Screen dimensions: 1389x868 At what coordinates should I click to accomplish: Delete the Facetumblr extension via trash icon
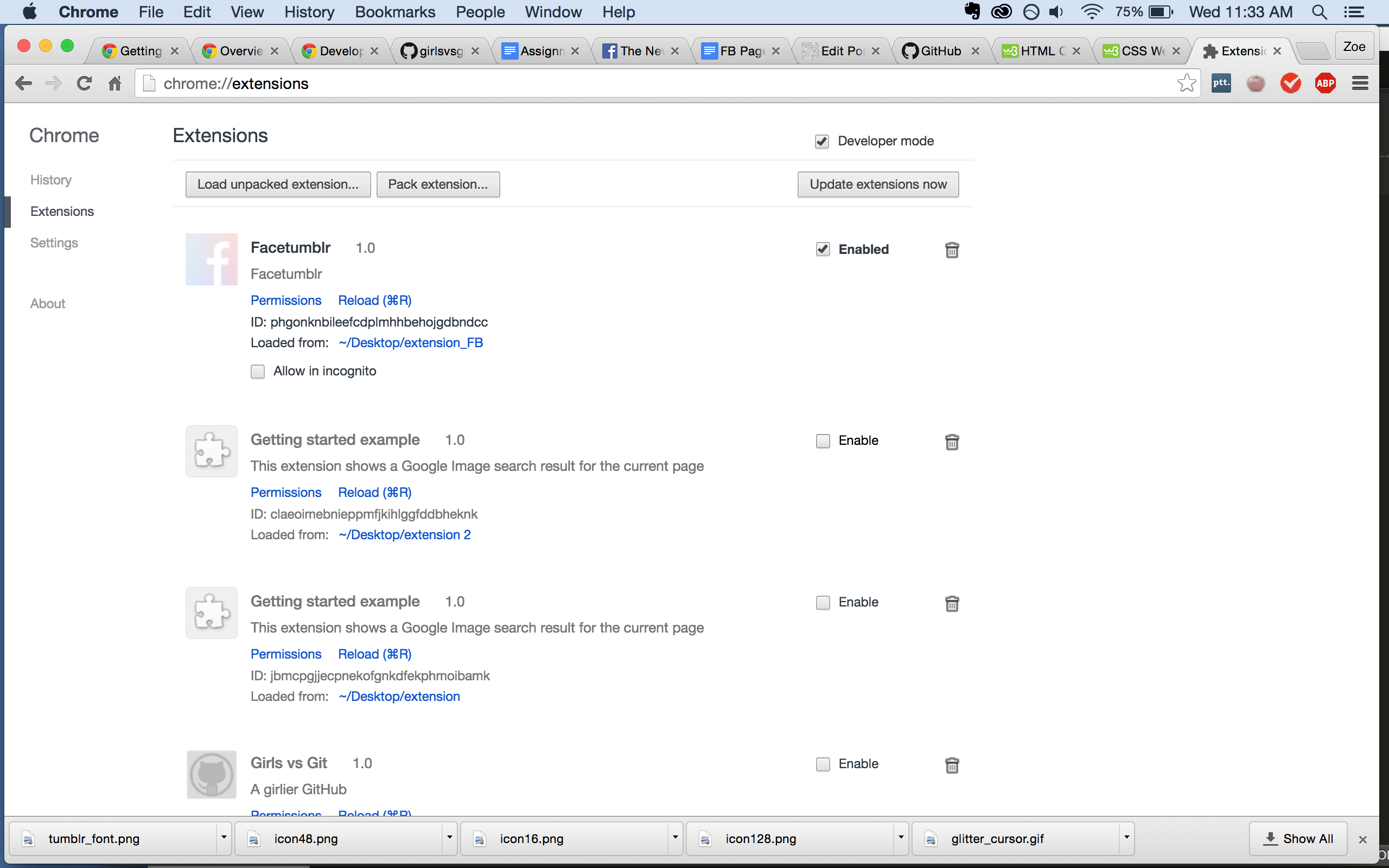952,250
